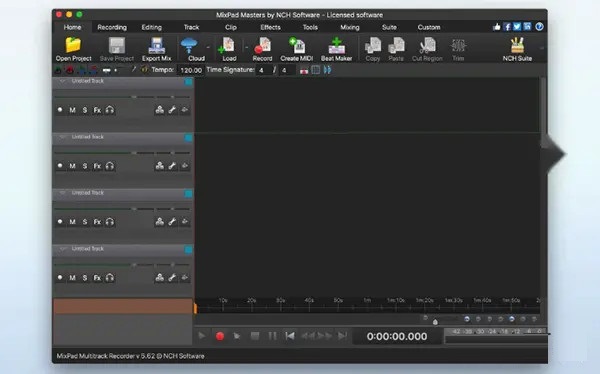Open the Effects tab
600x374 pixels.
tap(270, 27)
